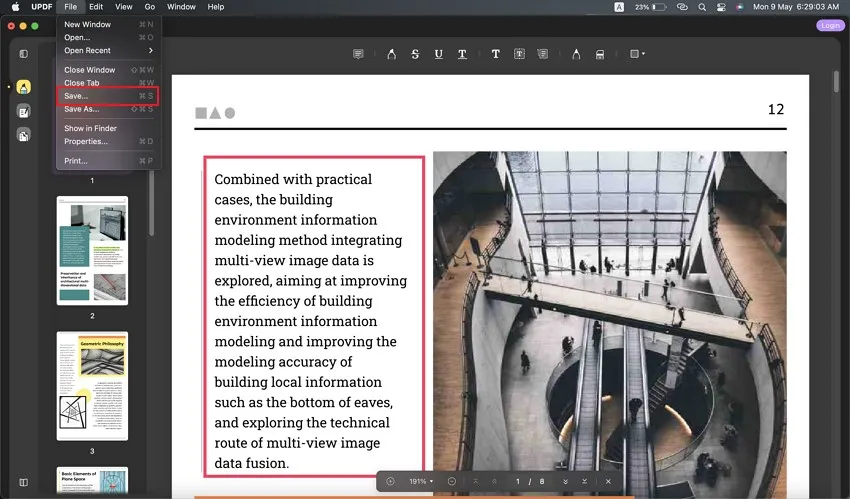Choose Save As… from the File menu
Image resolution: width=850 pixels, height=499 pixels.
[107, 109]
